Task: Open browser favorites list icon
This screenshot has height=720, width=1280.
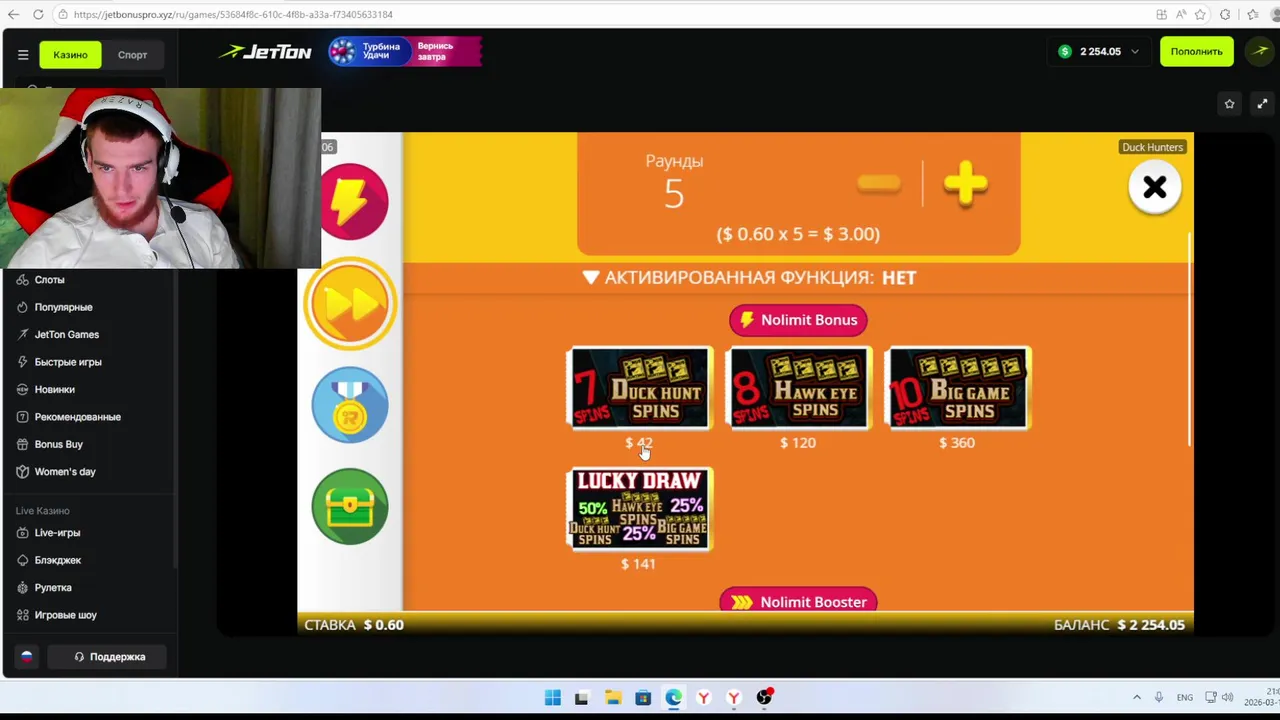Action: 1253,14
